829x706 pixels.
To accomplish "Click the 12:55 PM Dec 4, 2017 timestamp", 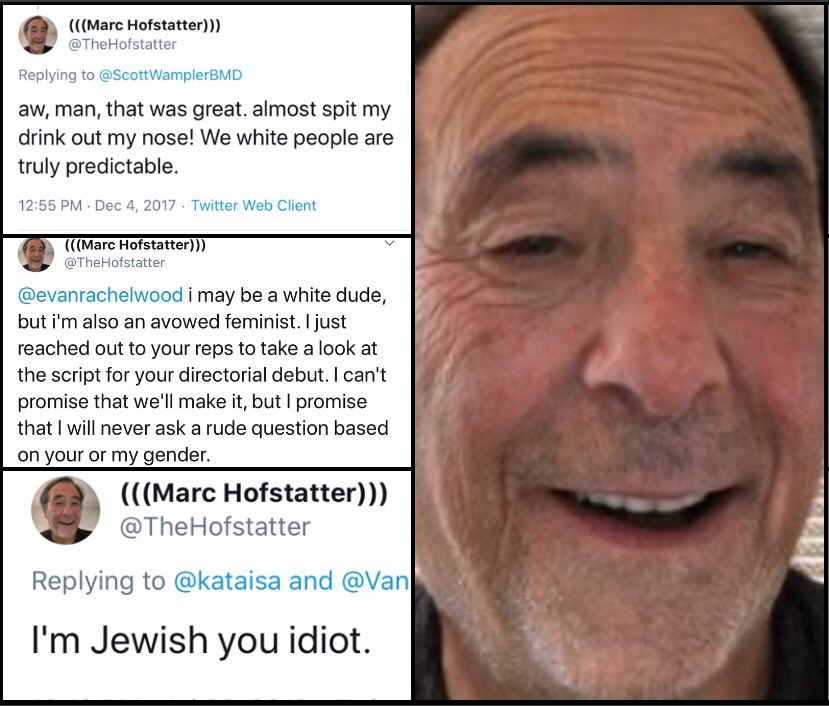I will 97,205.
